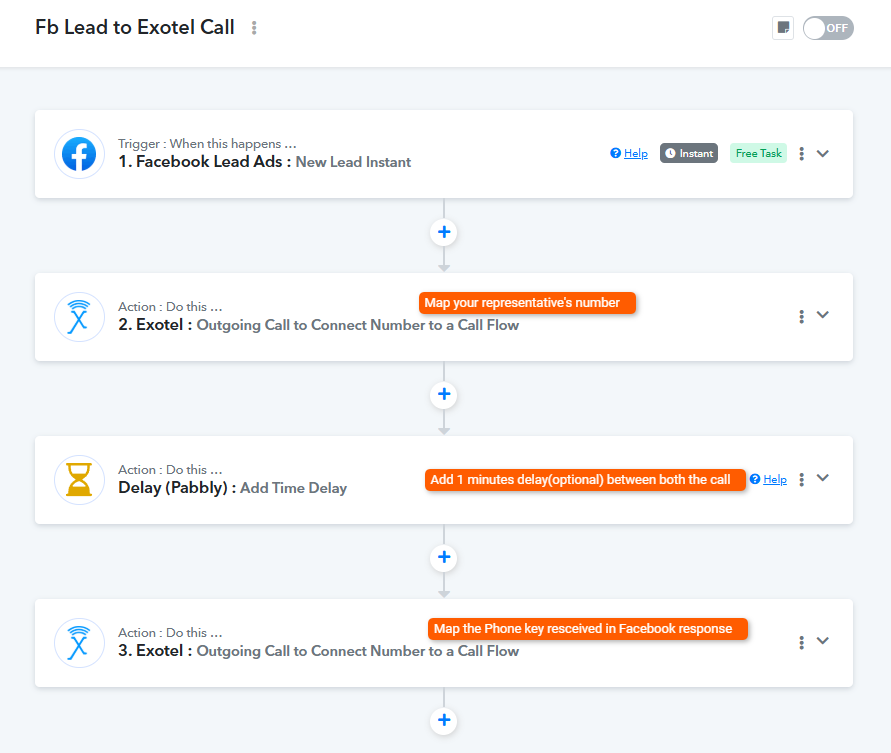Viewport: 891px width, 753px height.
Task: Add step at the end of workflow
Action: point(444,720)
